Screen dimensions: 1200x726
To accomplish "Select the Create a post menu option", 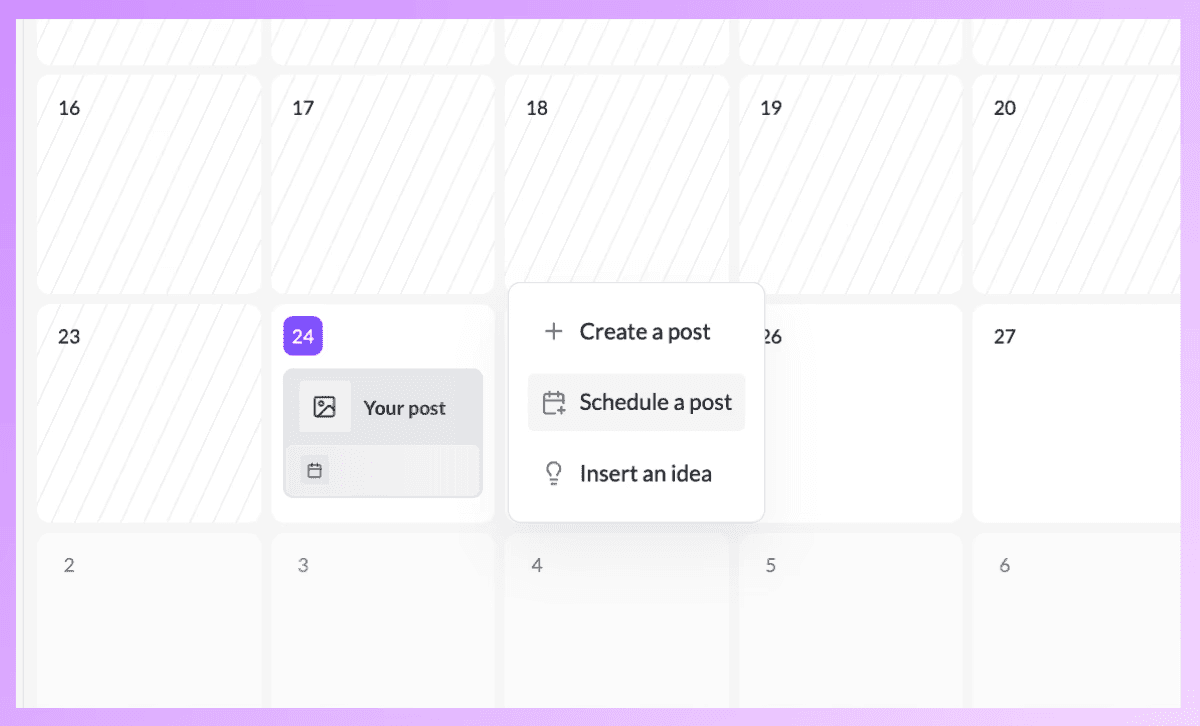I will (x=645, y=331).
